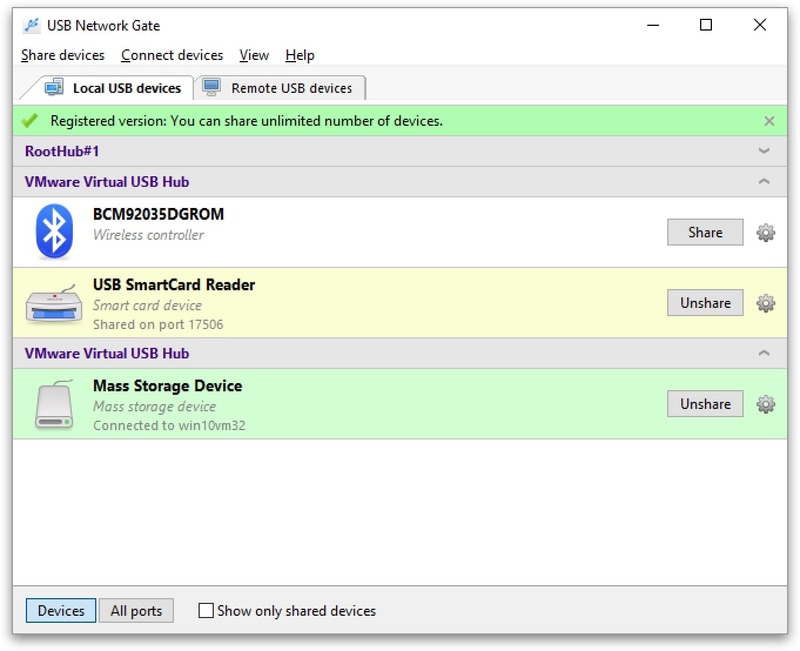Open the Help menu

[299, 55]
